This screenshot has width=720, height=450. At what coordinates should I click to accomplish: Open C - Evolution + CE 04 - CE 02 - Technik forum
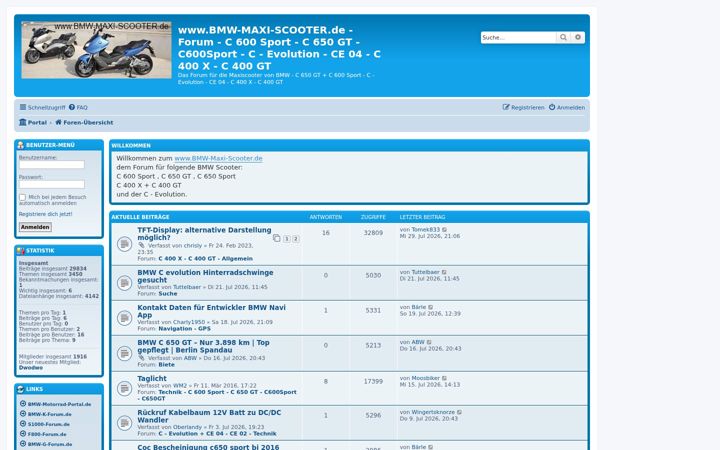(217, 434)
